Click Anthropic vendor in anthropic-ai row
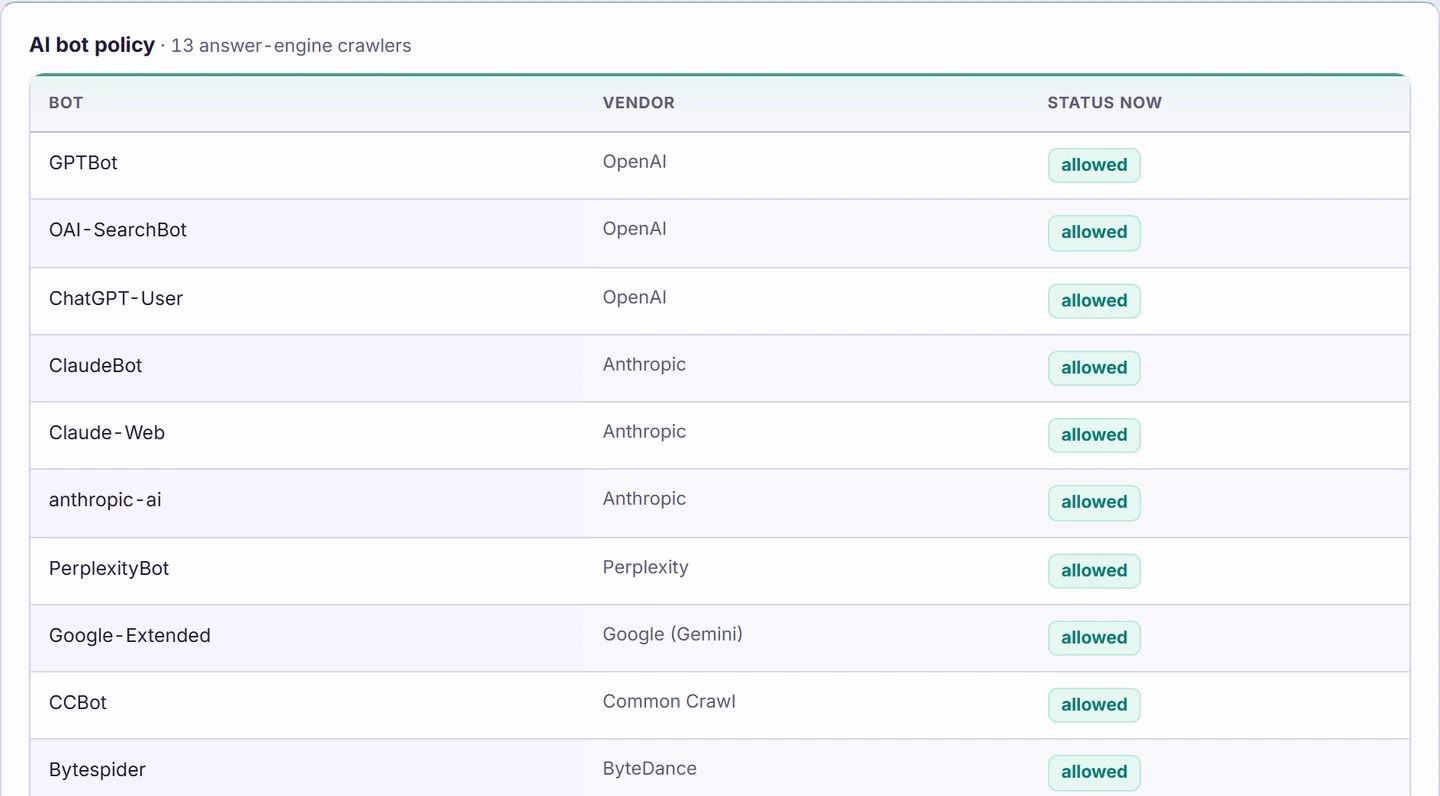 (x=644, y=498)
